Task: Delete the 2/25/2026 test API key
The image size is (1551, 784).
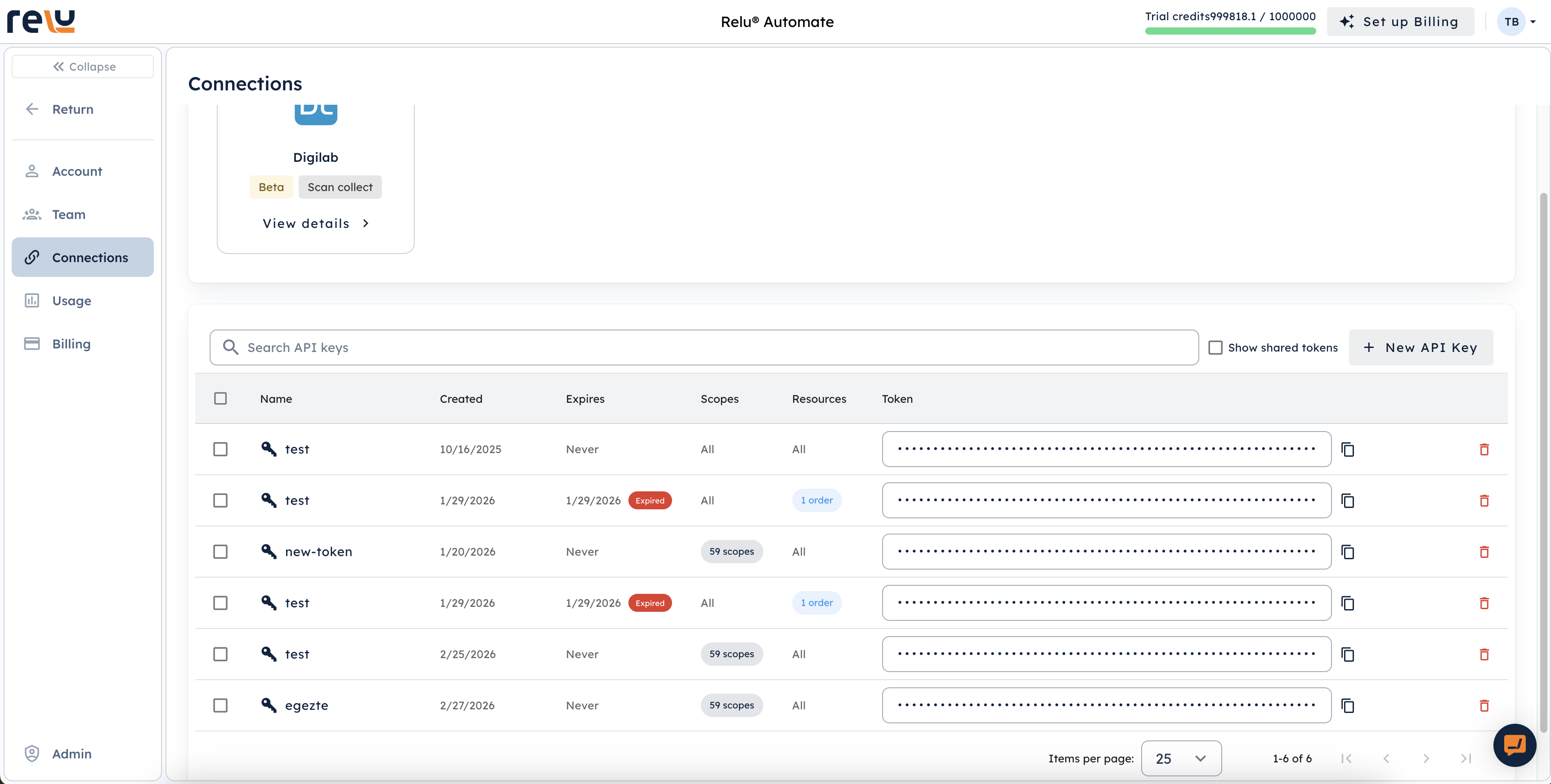Action: click(x=1484, y=654)
